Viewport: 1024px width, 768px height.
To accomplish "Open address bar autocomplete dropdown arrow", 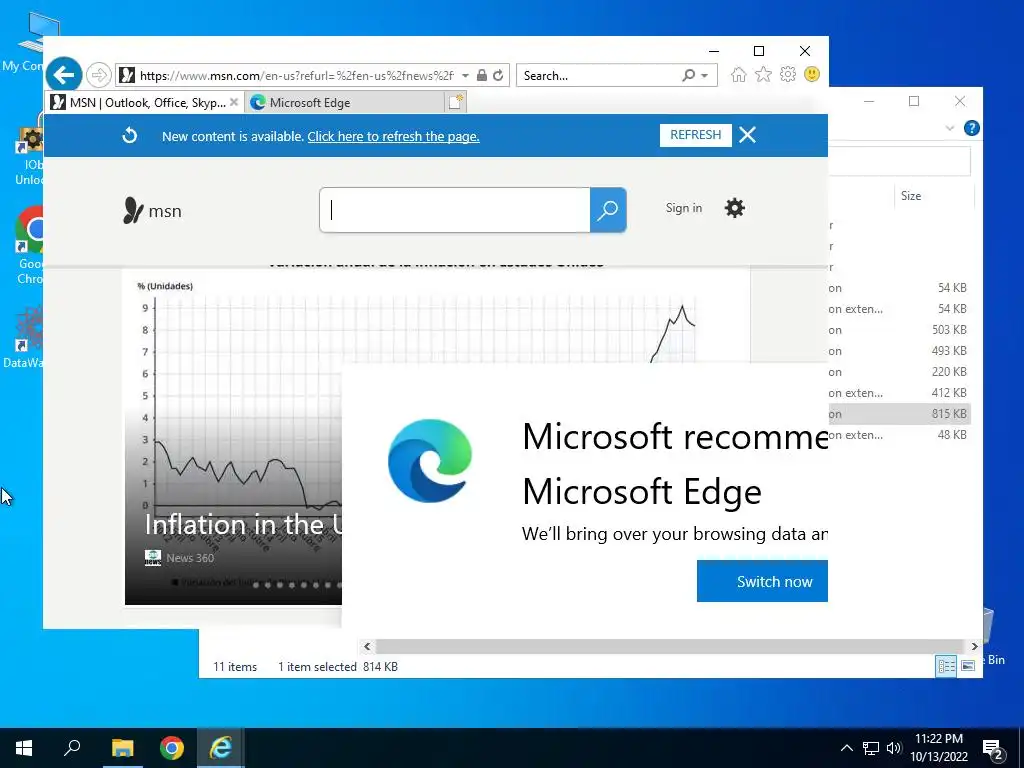I will [465, 76].
